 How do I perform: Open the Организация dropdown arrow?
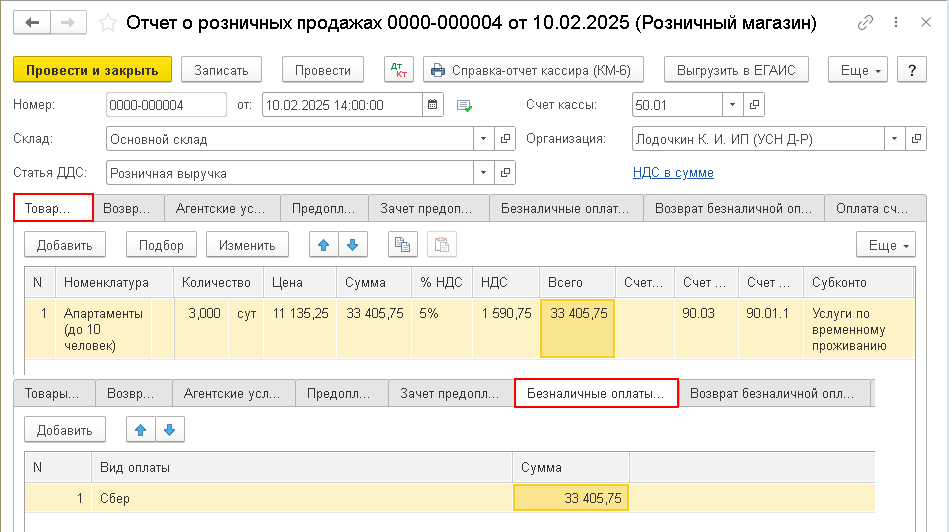point(892,139)
